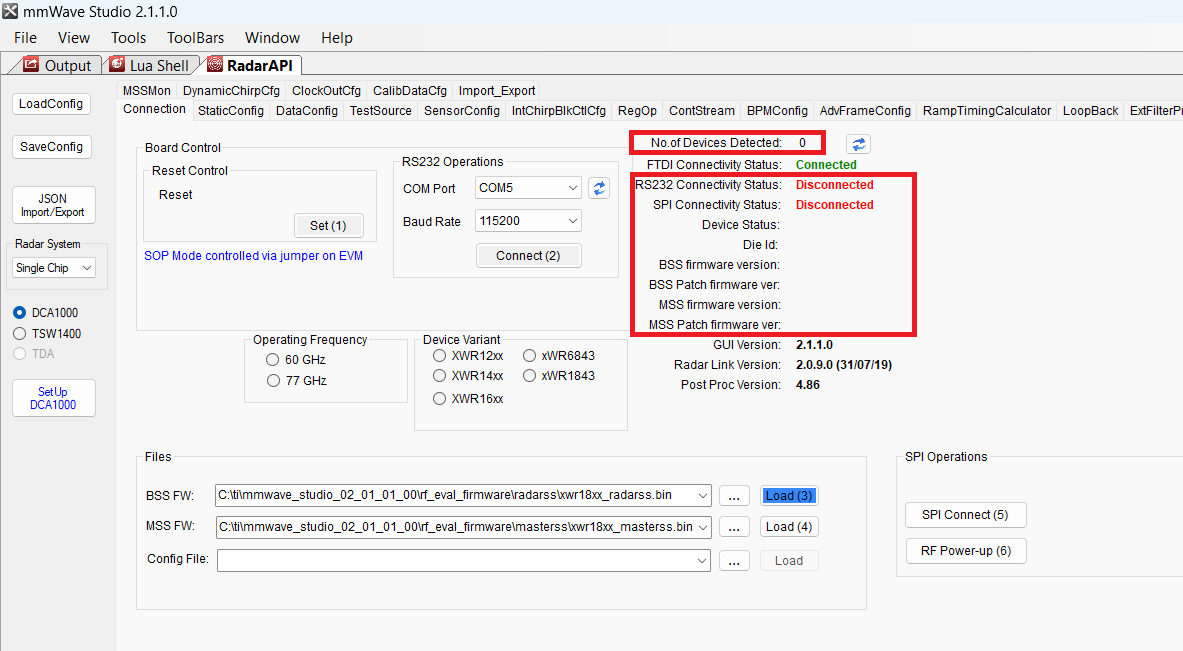The image size is (1183, 651).
Task: Open the DynamicChirpCfg tab
Action: tap(231, 91)
